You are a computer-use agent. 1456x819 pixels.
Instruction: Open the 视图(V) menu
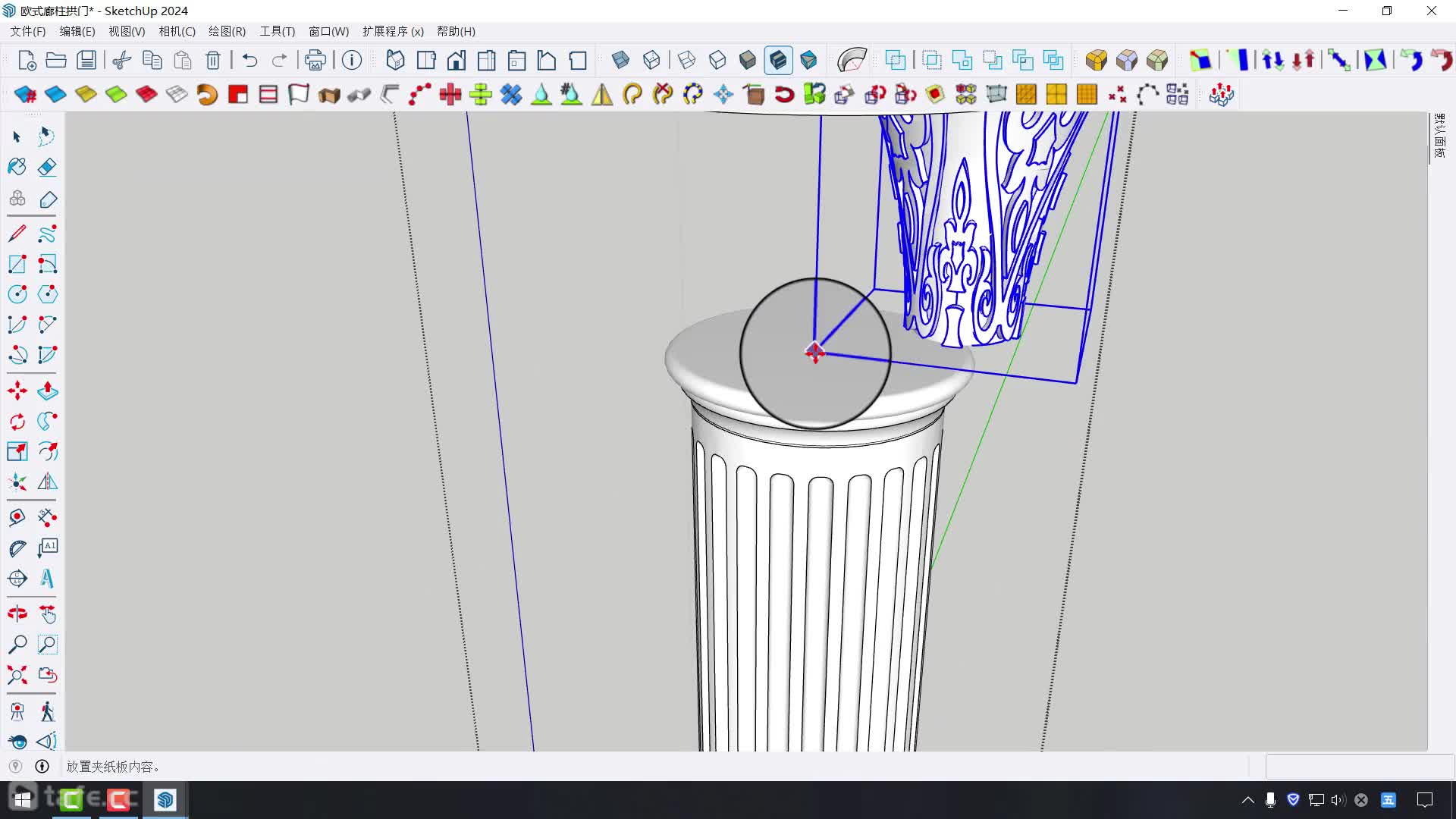click(127, 31)
